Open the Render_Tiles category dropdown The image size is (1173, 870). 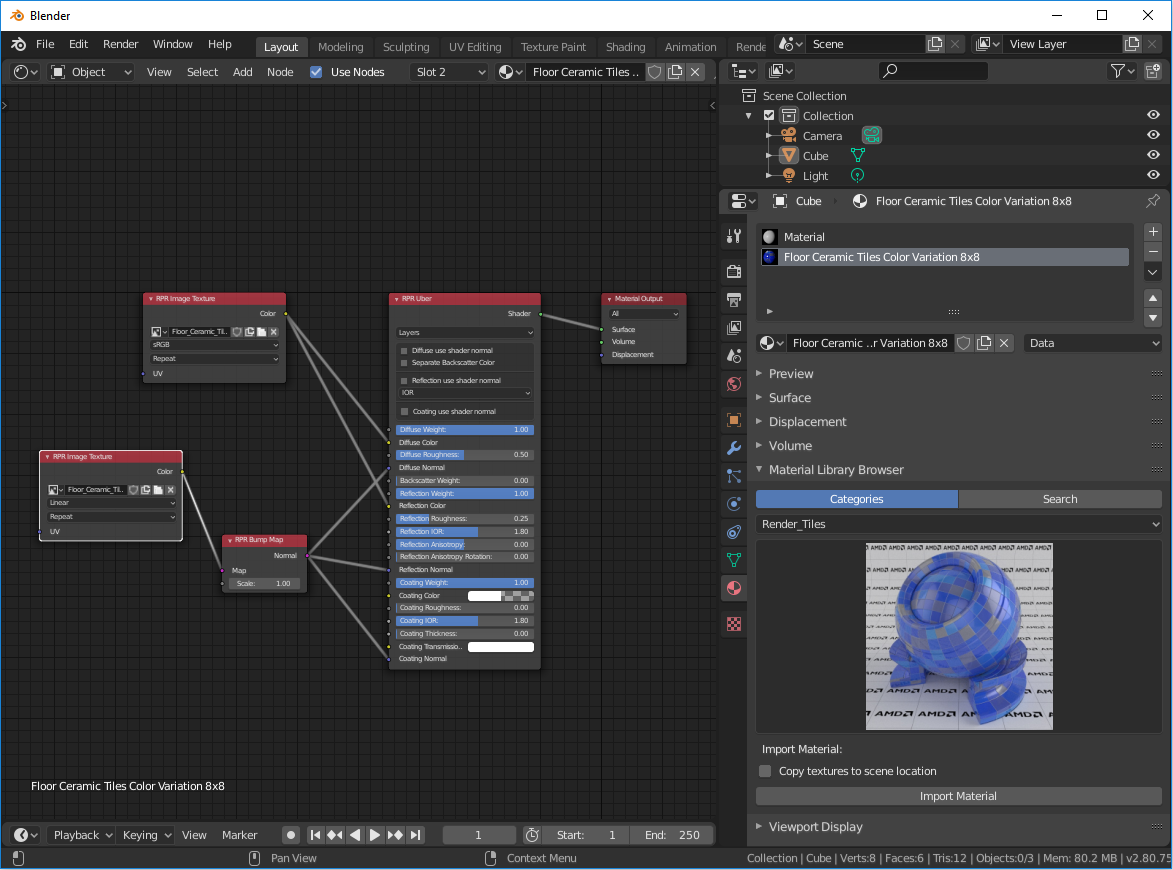coord(959,524)
